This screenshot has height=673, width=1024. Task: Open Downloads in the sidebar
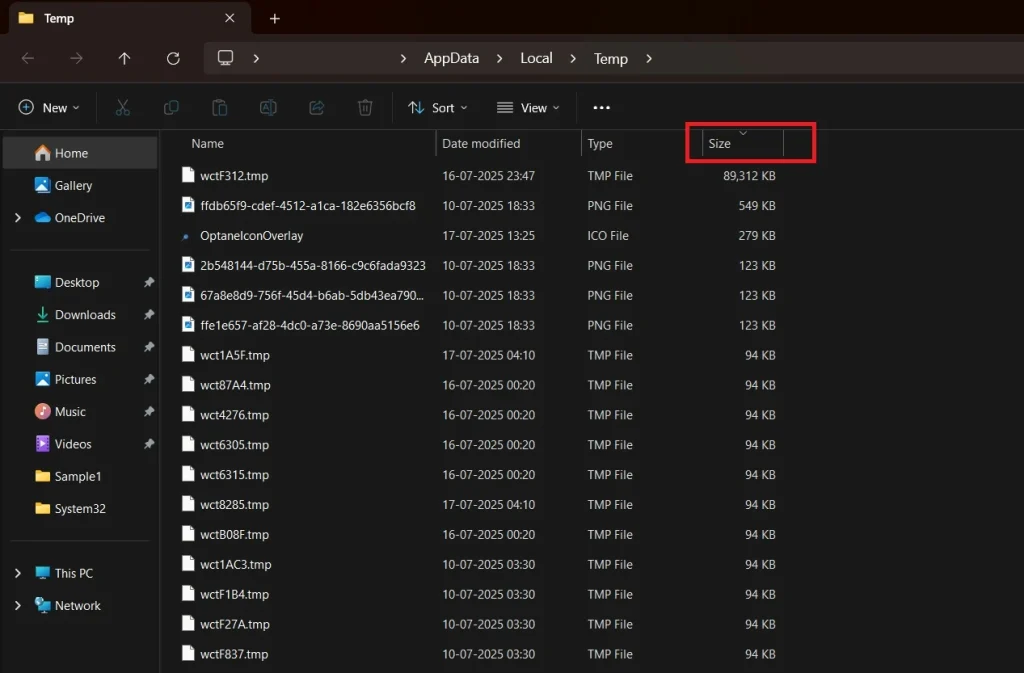85,315
